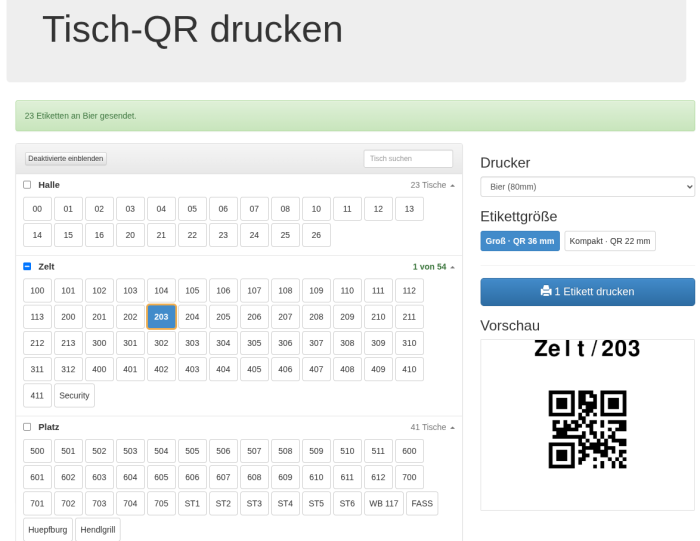Select table ST1 in Platz

[x=192, y=504]
